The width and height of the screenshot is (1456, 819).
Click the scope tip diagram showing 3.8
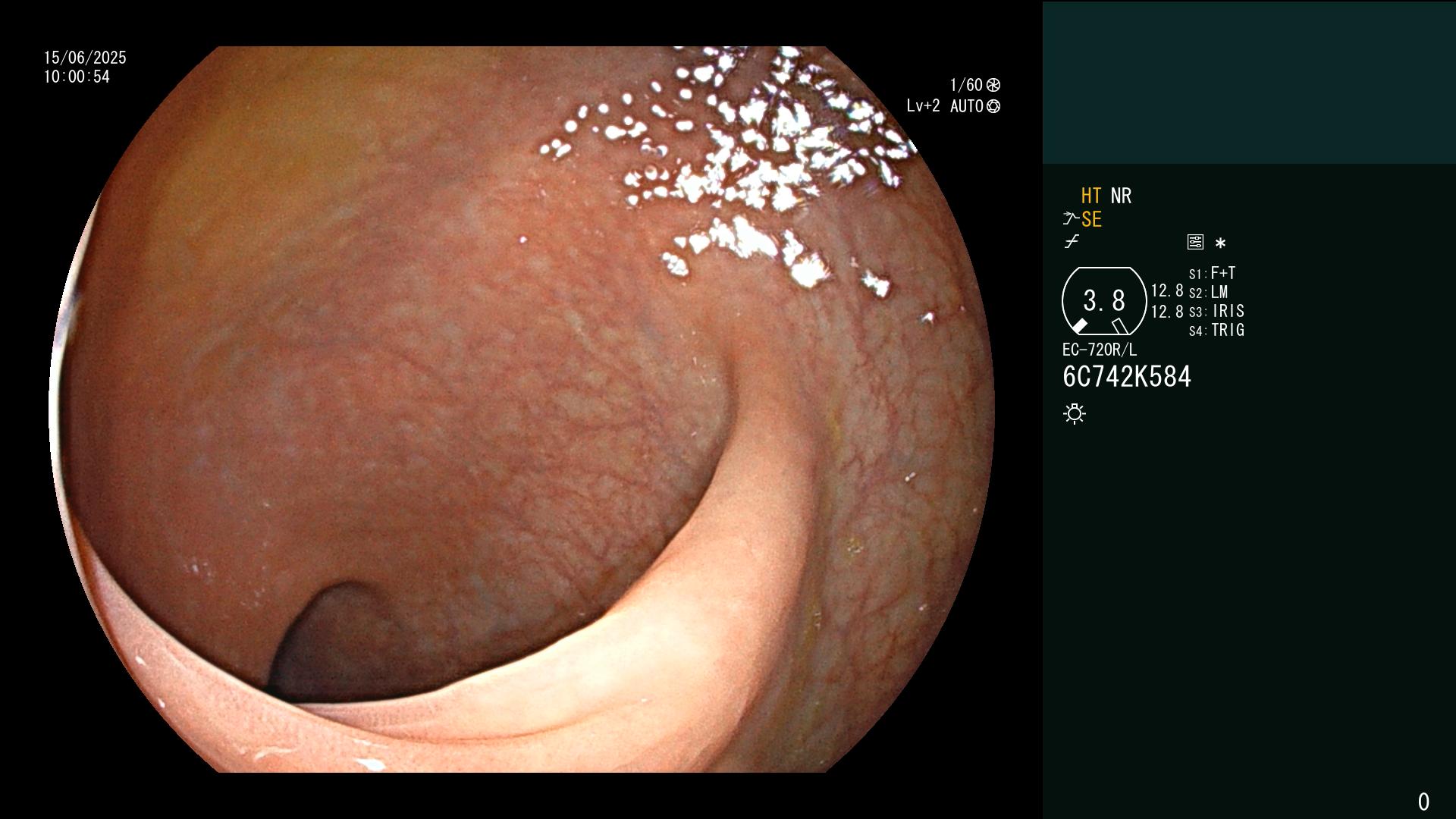1104,301
